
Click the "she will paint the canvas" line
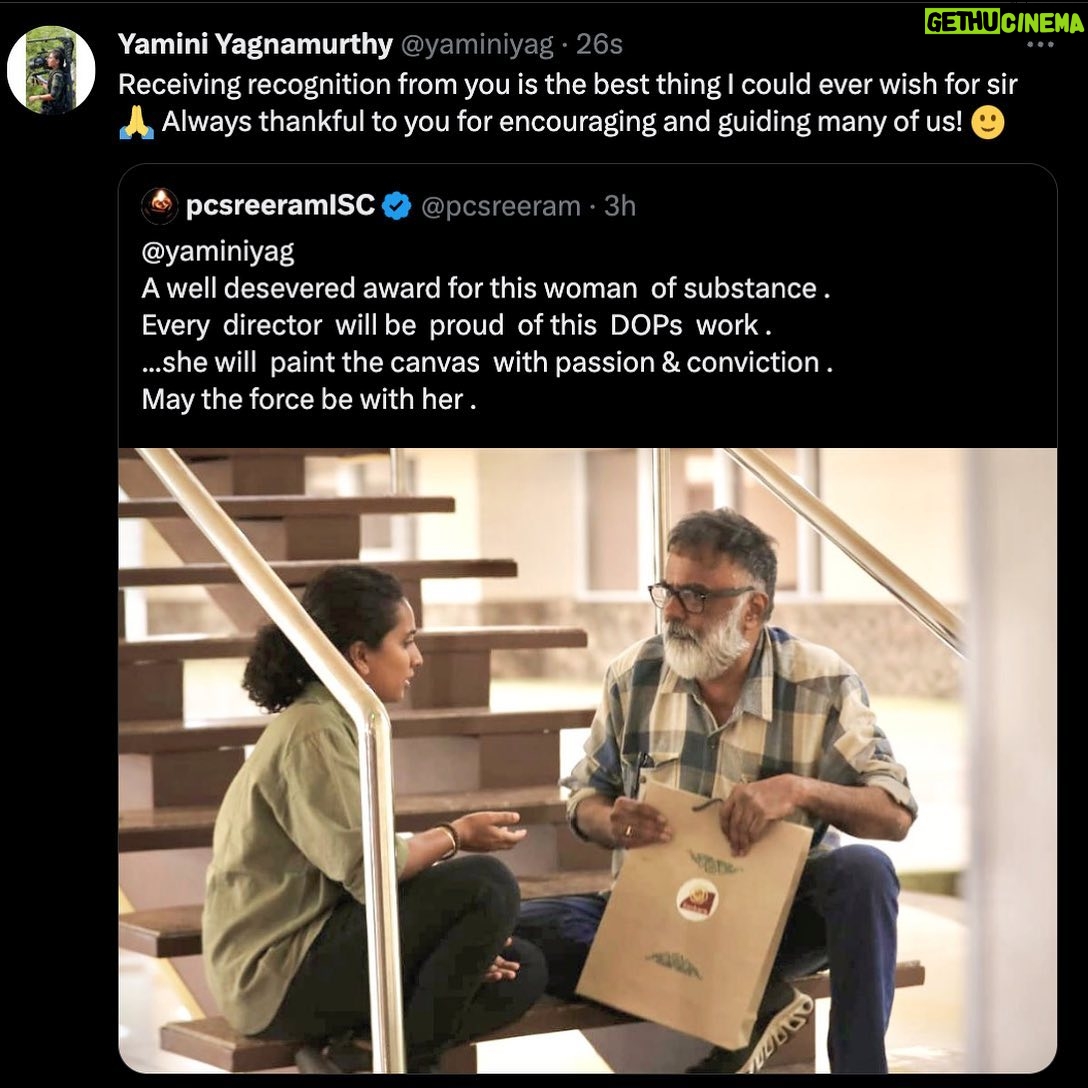(x=487, y=362)
